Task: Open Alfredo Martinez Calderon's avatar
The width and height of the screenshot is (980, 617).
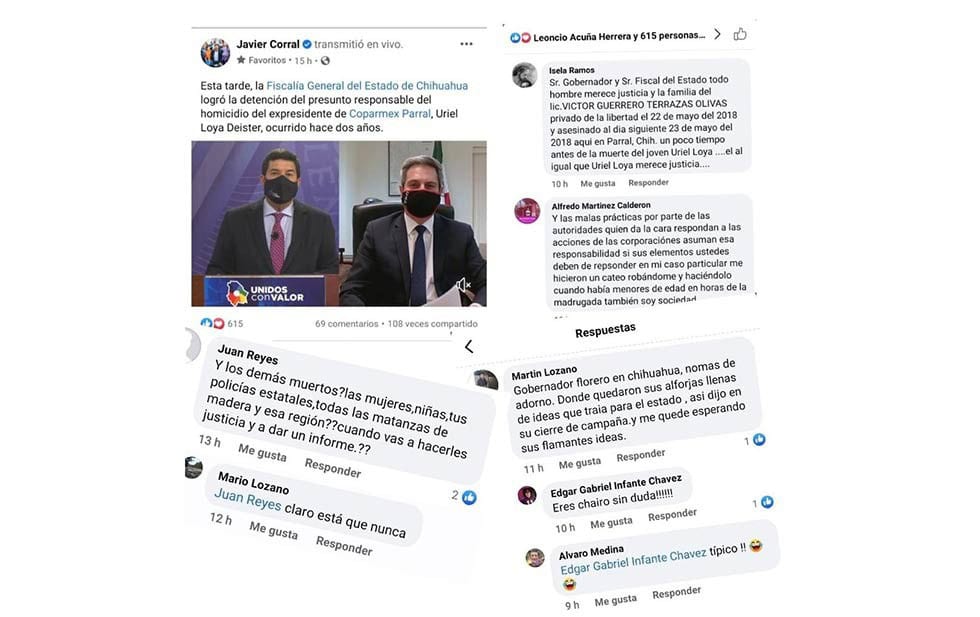Action: pyautogui.click(x=527, y=211)
